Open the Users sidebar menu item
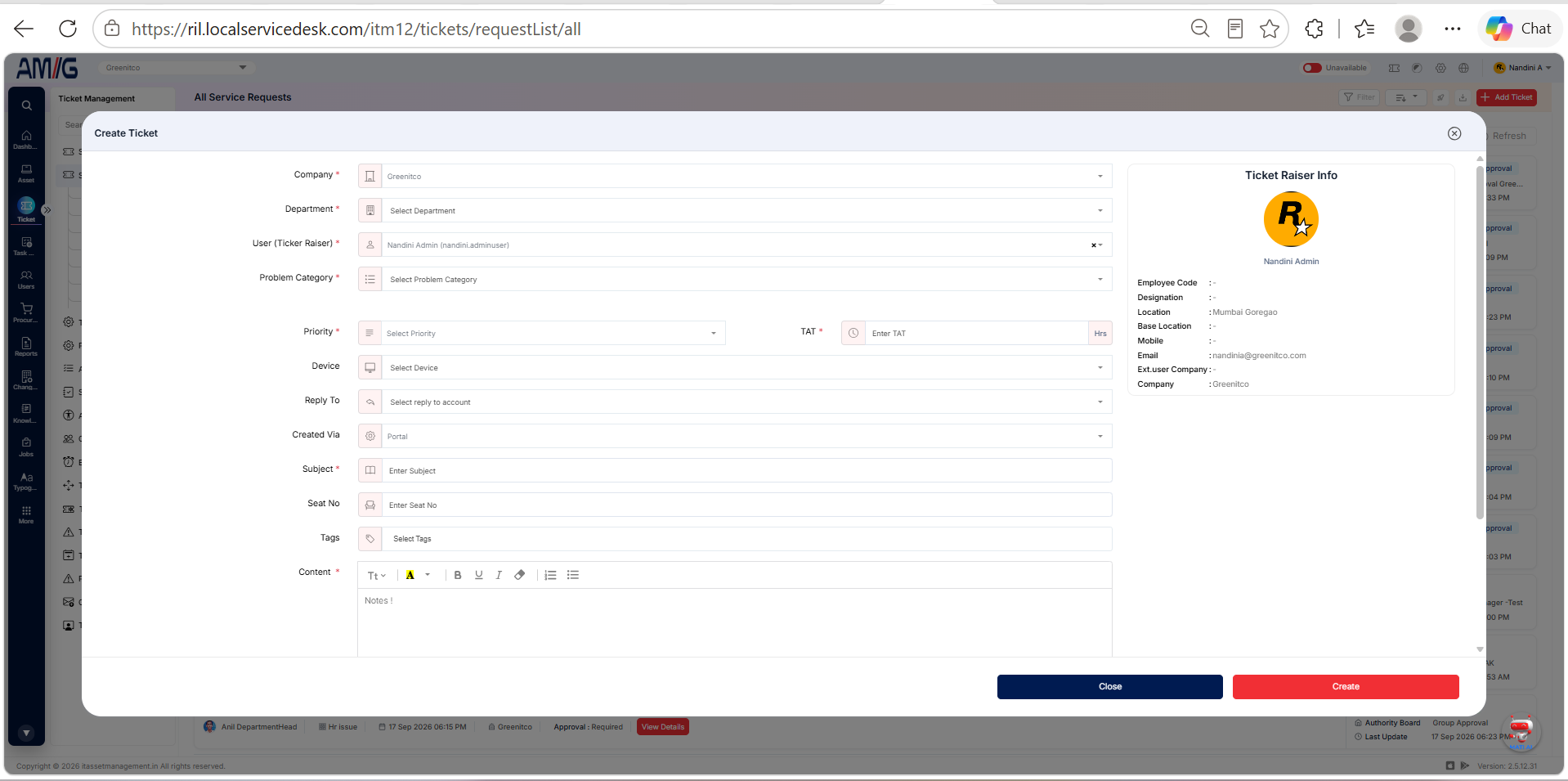 (26, 280)
